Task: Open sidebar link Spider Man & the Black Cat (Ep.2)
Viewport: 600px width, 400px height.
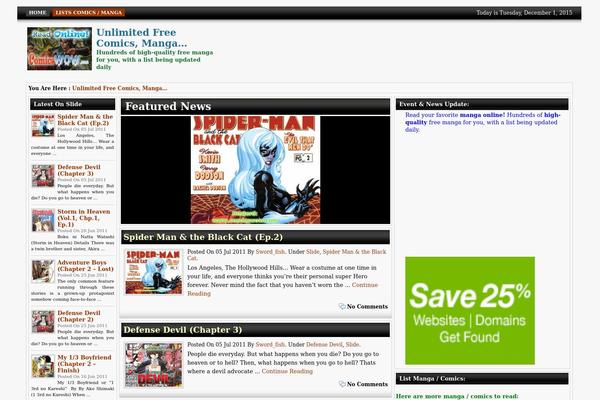Action: (x=85, y=119)
